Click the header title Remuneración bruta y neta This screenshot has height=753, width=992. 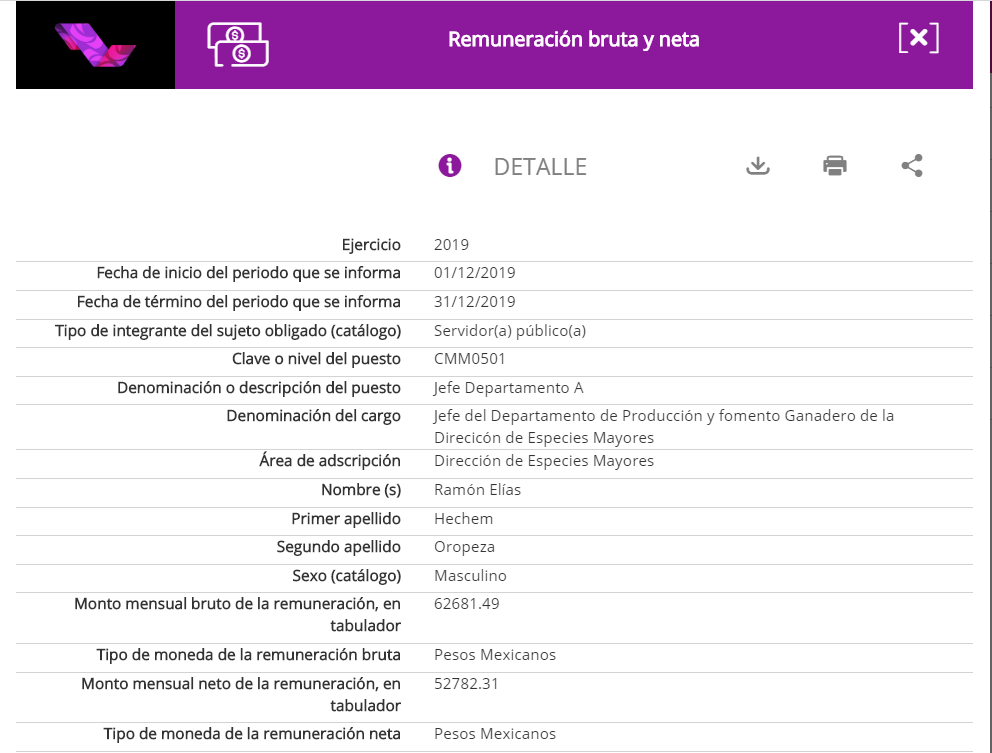[574, 39]
